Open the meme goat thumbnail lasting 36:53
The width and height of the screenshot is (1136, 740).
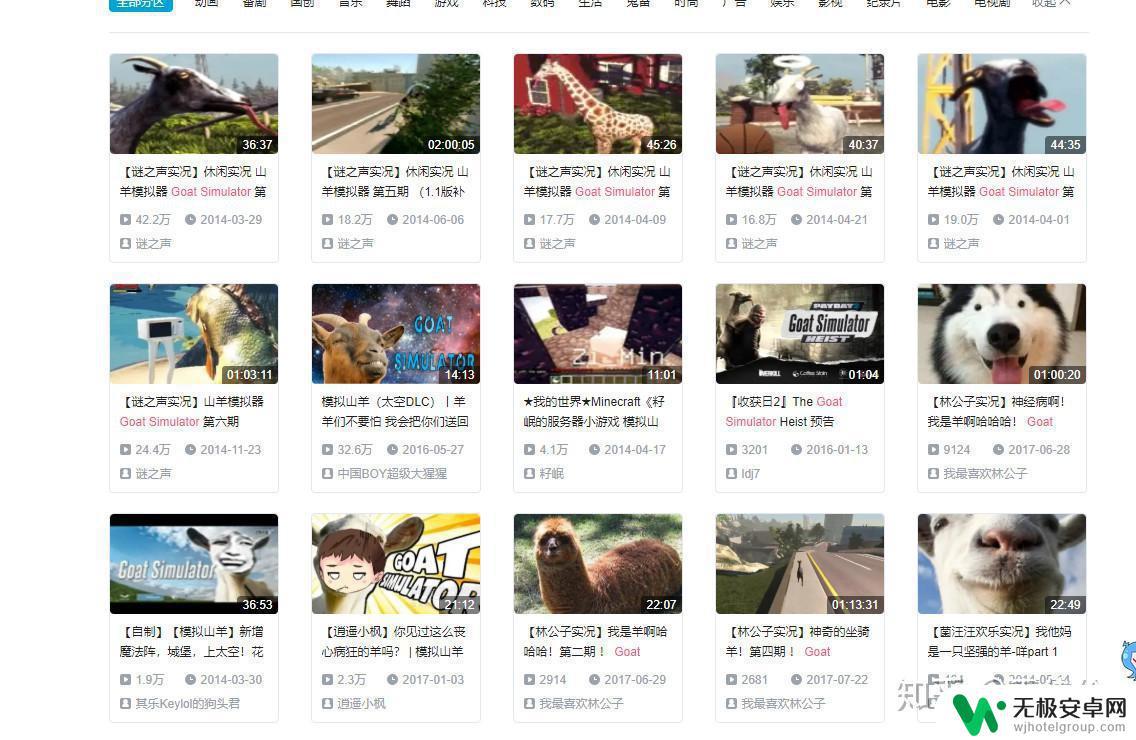[193, 564]
